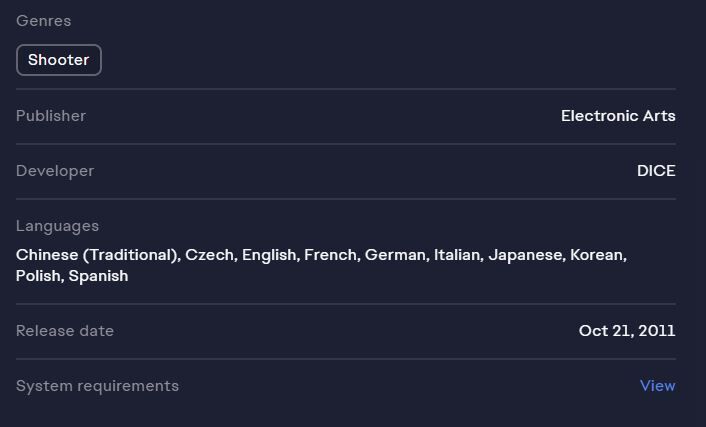Click the word Czech in languages
Image resolution: width=706 pixels, height=427 pixels.
pyautogui.click(x=210, y=255)
